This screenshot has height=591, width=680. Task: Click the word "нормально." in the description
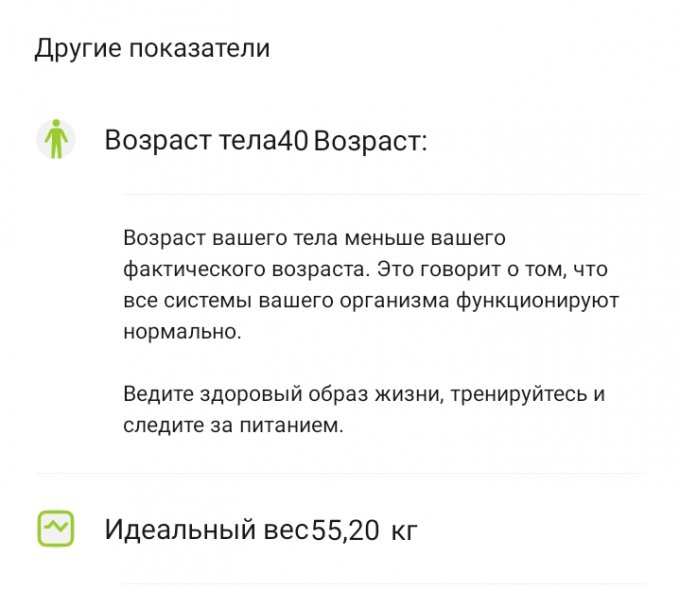tap(182, 332)
